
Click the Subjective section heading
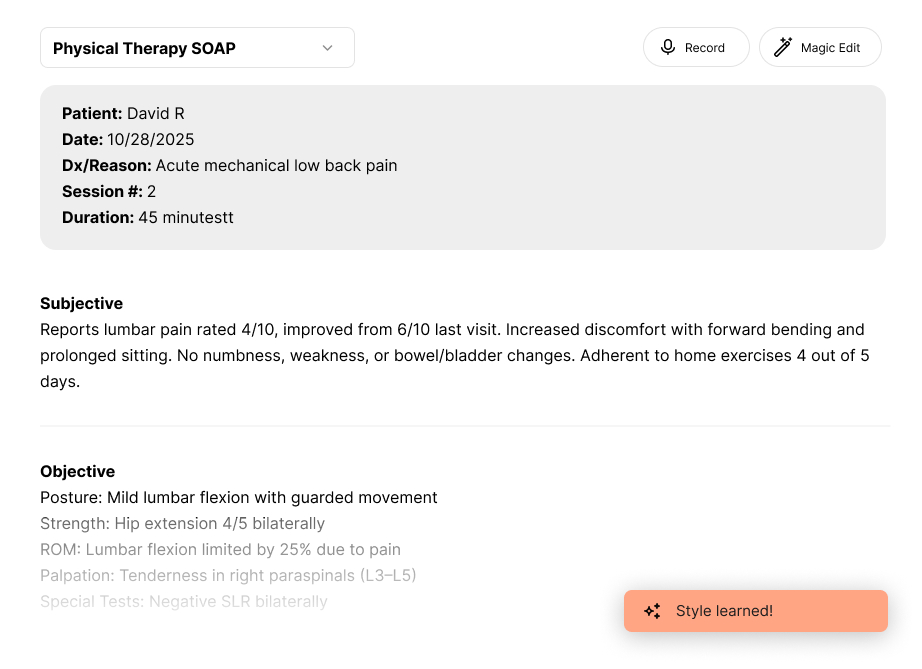81,303
